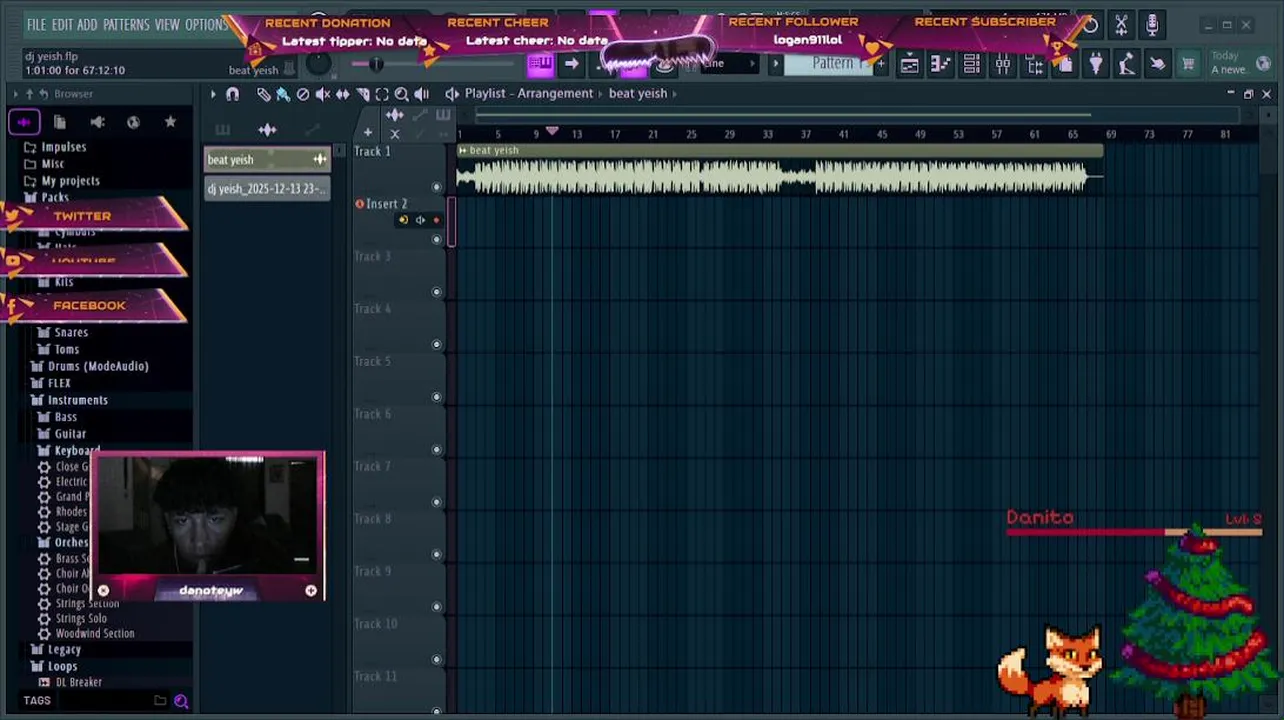
Task: Choose the Select marquee tool
Action: pos(382,94)
